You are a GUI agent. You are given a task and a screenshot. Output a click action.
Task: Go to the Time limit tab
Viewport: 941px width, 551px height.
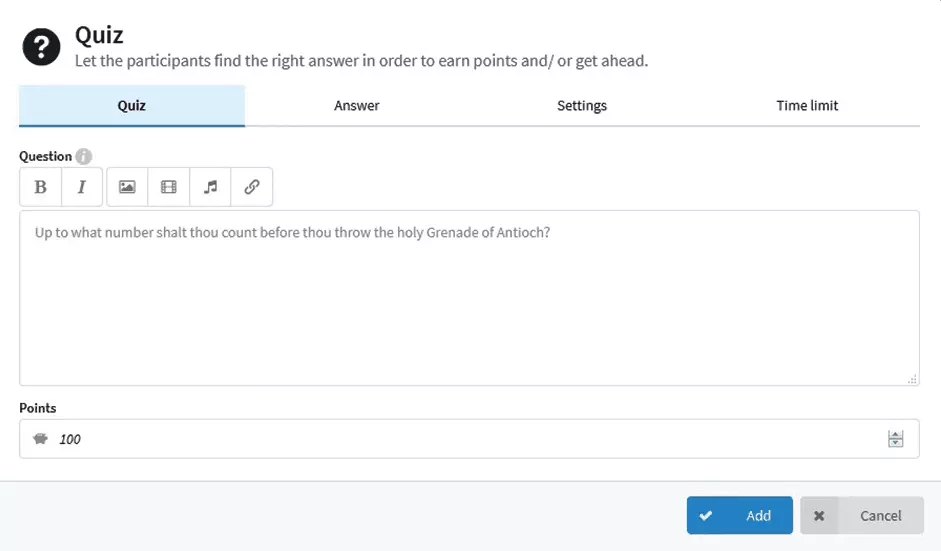point(807,106)
